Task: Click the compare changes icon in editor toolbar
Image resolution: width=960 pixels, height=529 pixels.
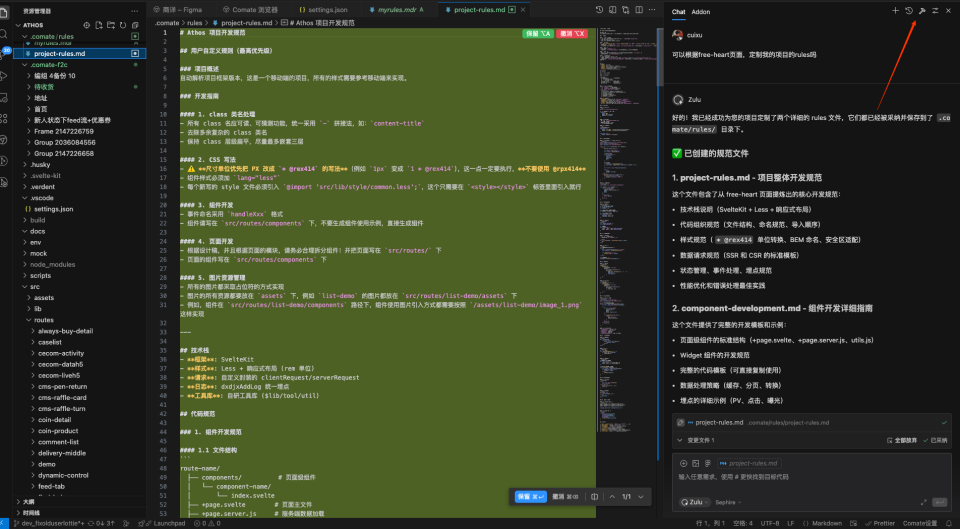Action: (626, 10)
